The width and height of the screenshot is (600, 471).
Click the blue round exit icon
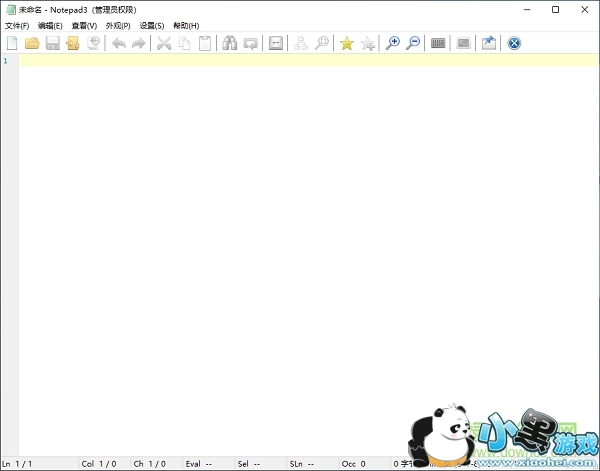[x=514, y=43]
